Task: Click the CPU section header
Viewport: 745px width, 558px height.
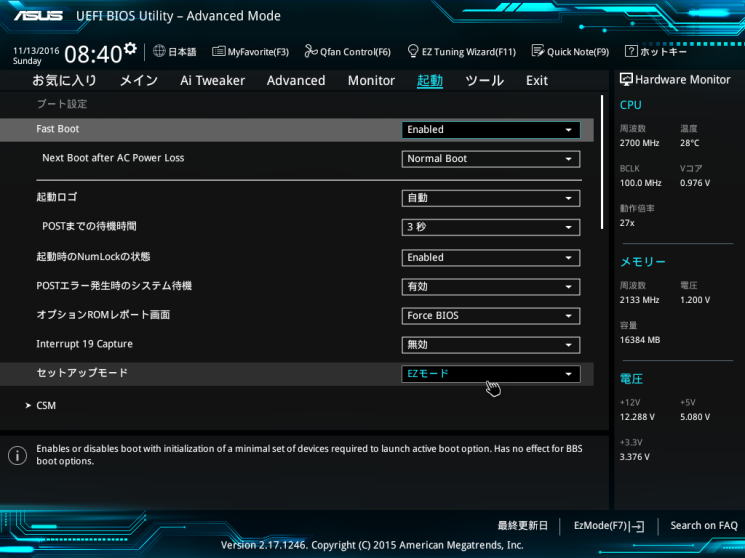Action: [x=630, y=105]
